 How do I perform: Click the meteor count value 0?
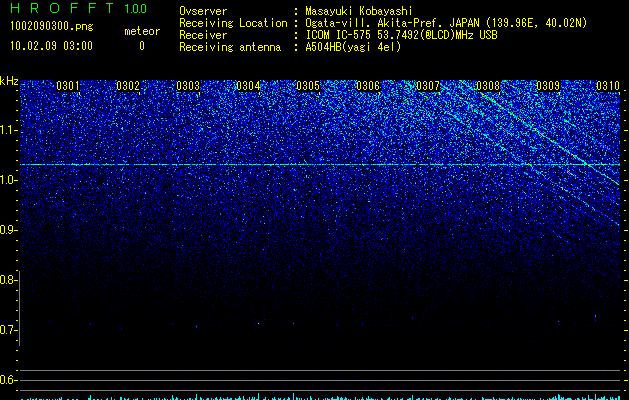tap(142, 46)
